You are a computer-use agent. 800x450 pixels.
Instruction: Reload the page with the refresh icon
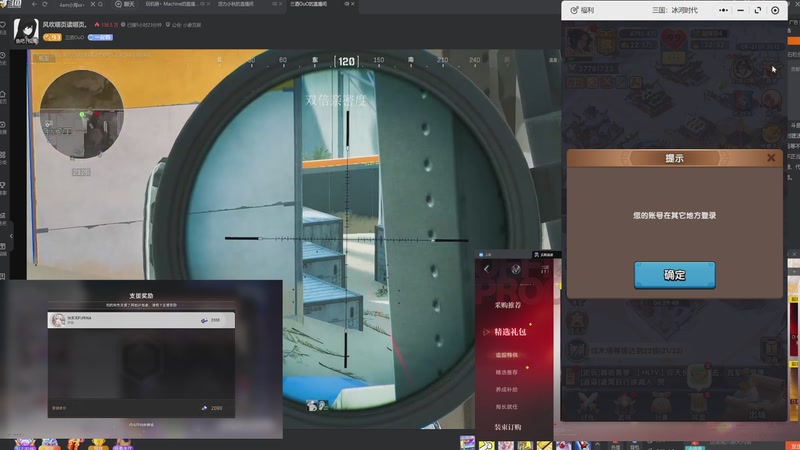click(x=45, y=4)
